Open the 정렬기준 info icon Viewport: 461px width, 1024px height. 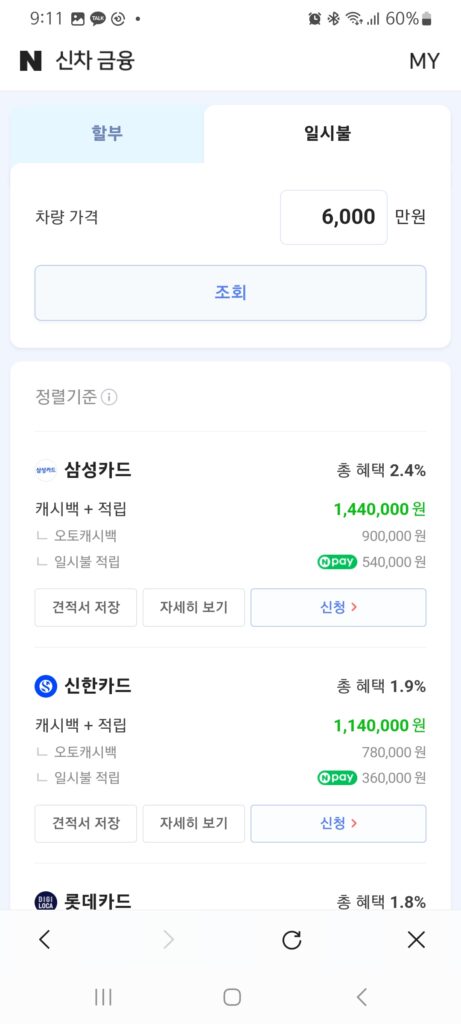[110, 397]
